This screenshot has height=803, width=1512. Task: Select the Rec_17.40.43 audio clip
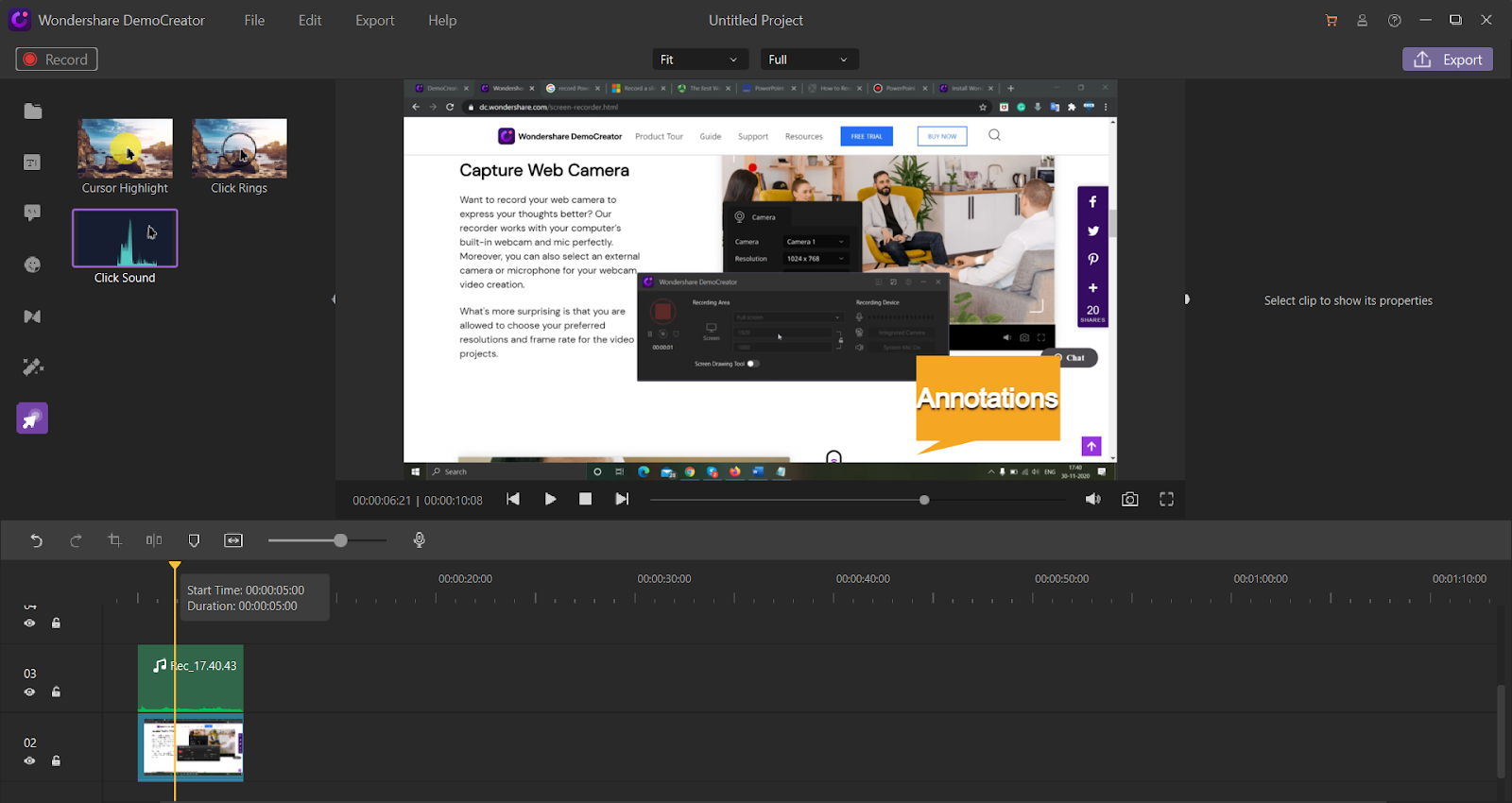tap(191, 678)
